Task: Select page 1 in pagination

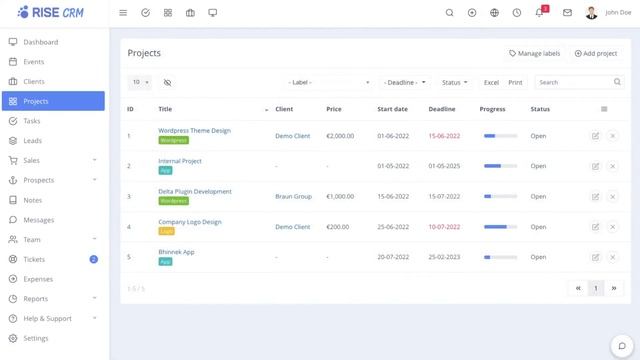Action: point(596,288)
